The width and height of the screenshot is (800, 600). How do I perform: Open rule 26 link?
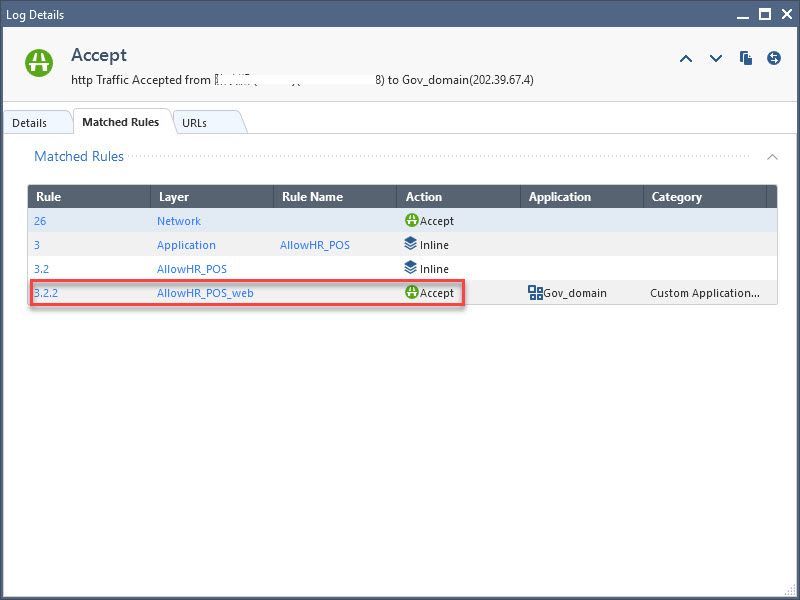tap(40, 221)
